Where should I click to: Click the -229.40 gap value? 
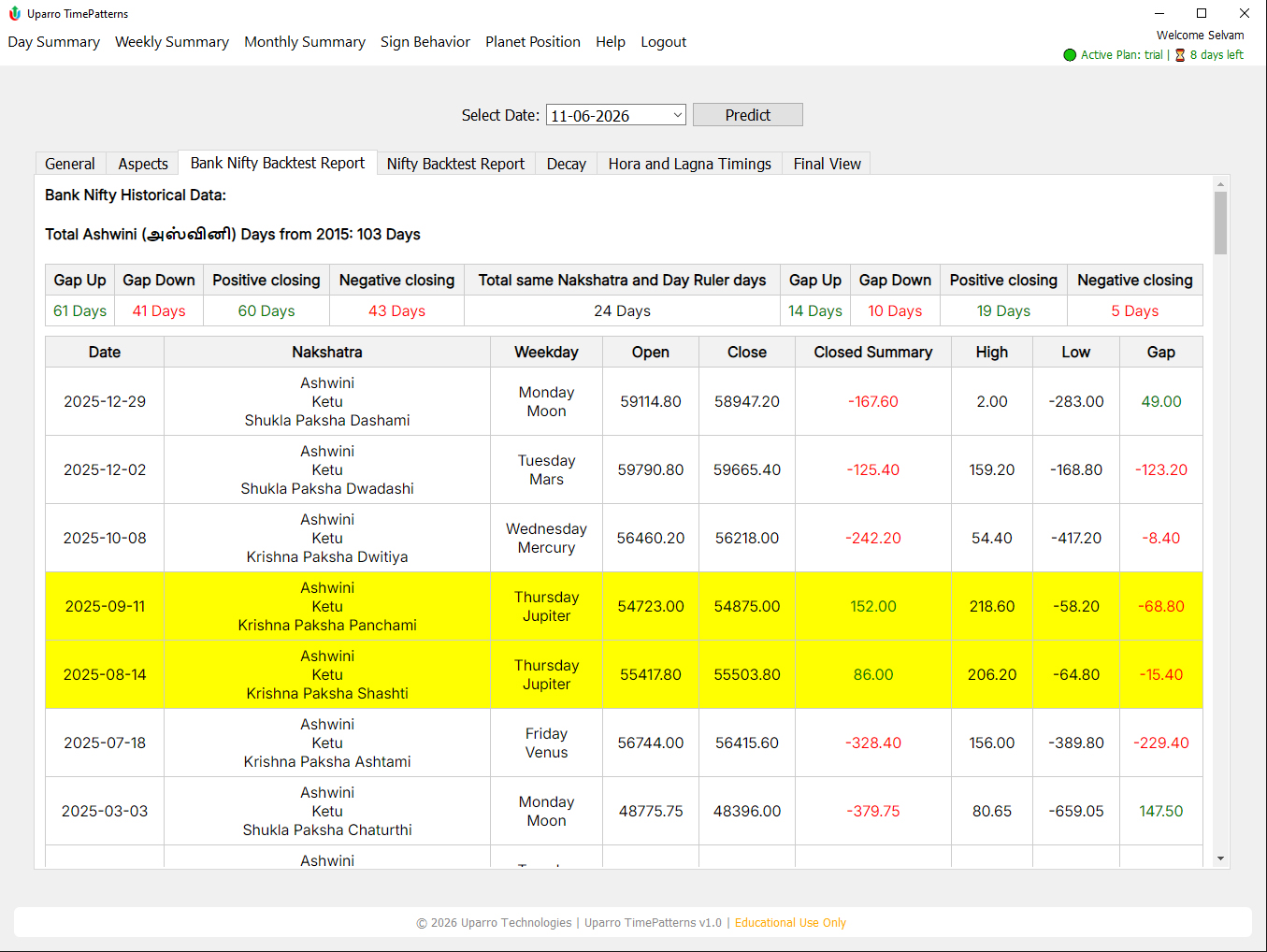(x=1161, y=743)
